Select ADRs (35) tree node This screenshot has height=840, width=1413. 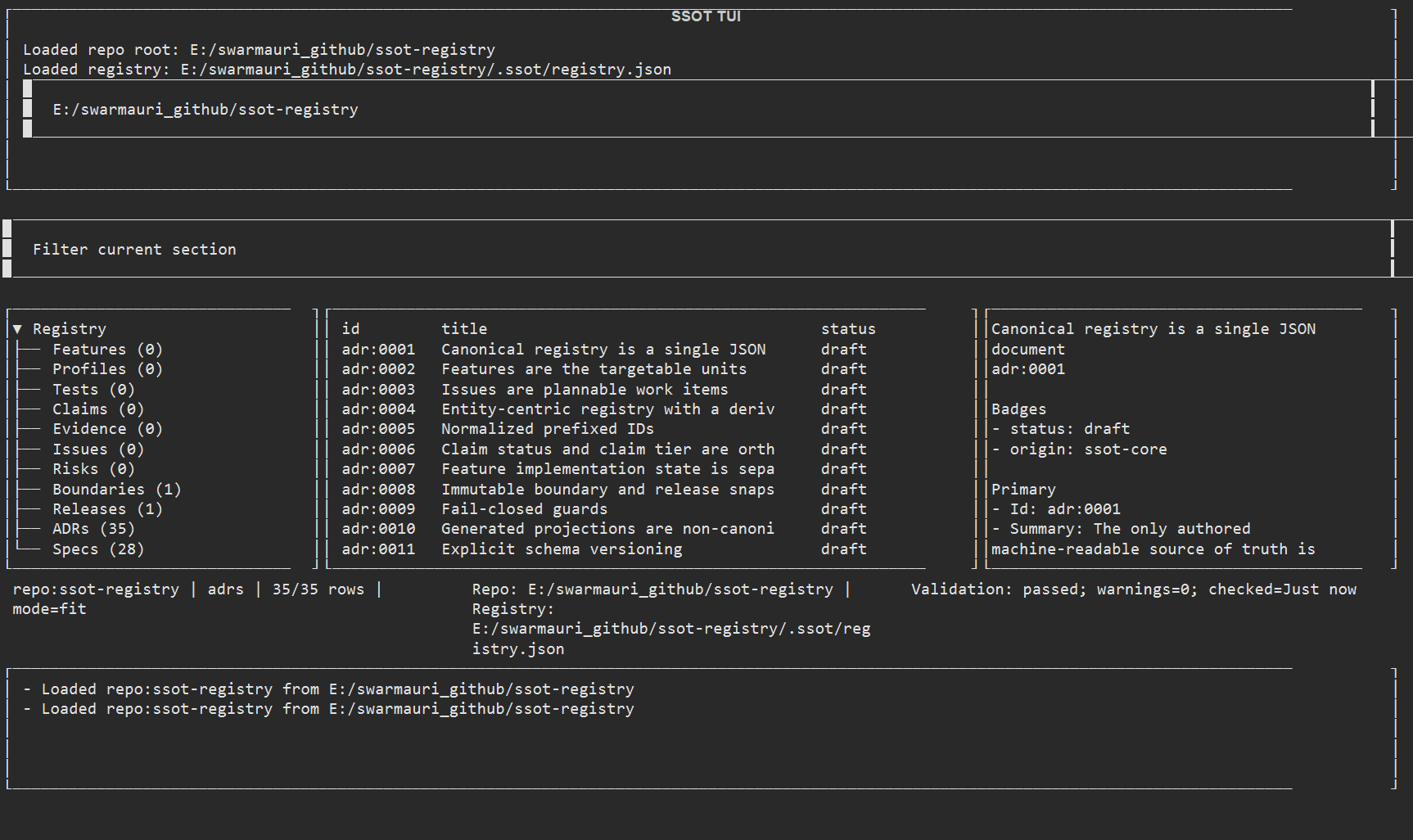coord(93,529)
